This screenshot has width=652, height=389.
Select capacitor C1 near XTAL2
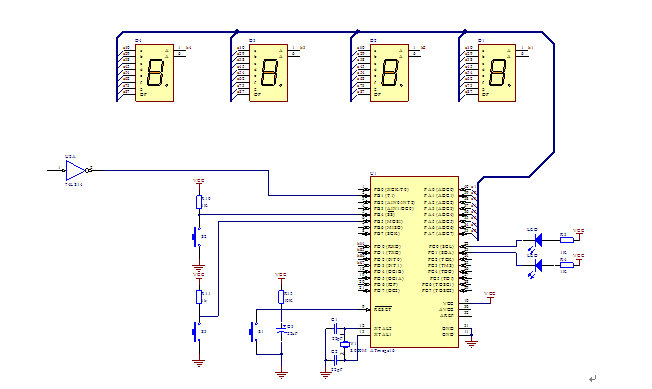click(336, 329)
